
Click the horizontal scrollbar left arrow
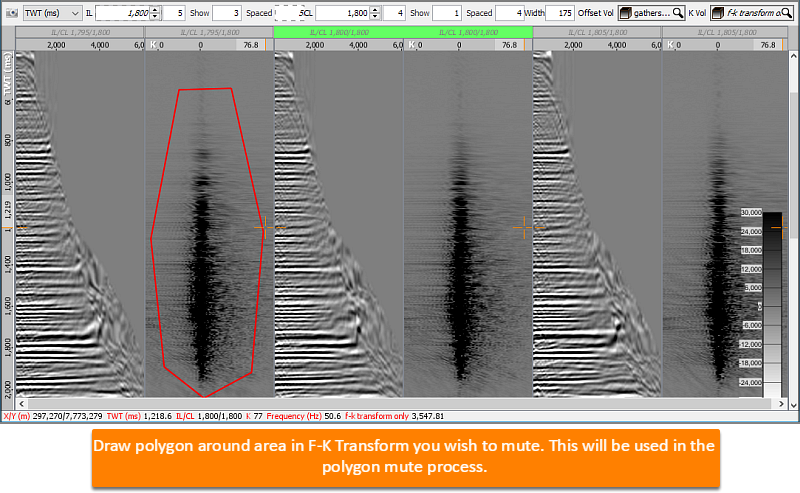point(21,403)
